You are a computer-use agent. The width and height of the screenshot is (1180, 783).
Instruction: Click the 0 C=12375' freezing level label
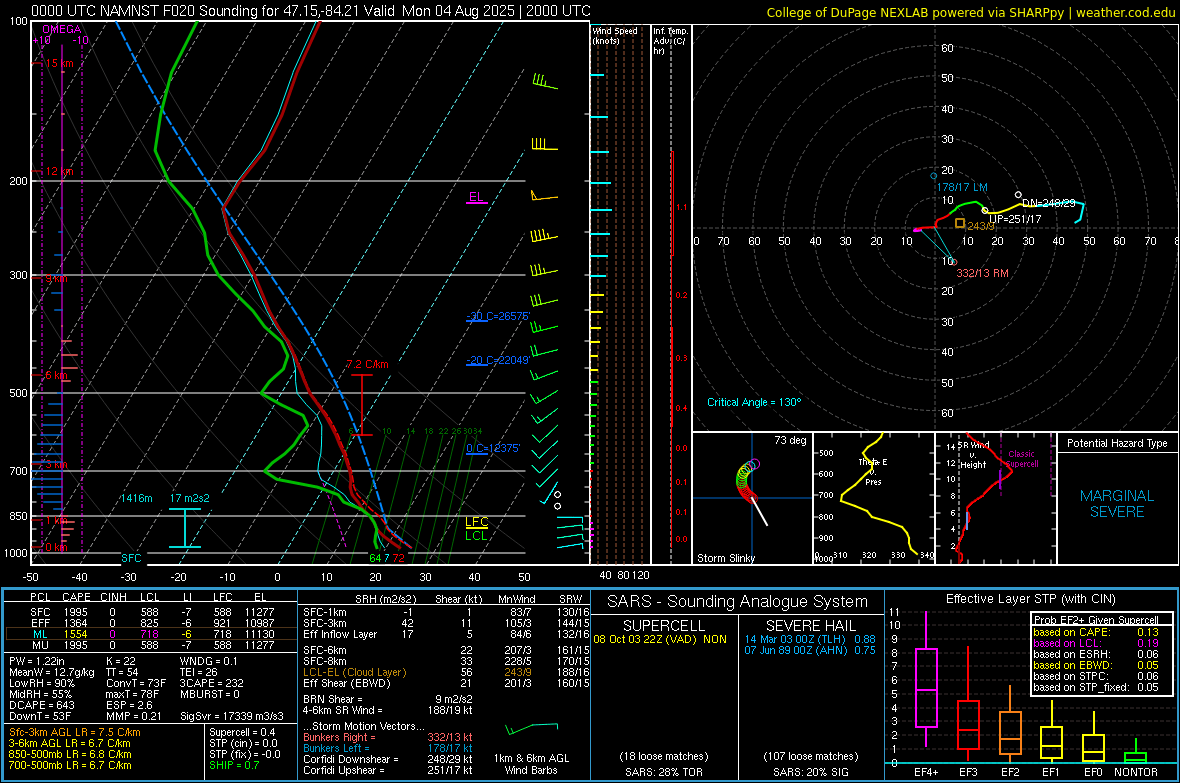point(493,448)
